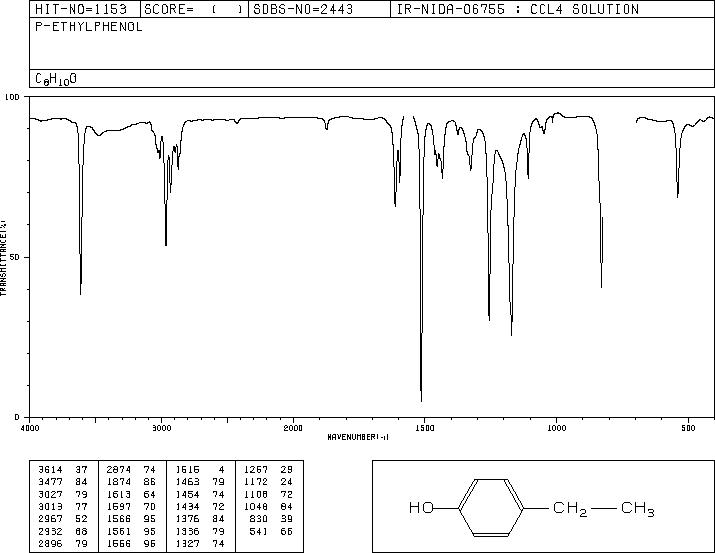Viewport: 715px width, 553px height.
Task: Click the 3027 peak table entry
Action: point(63,494)
